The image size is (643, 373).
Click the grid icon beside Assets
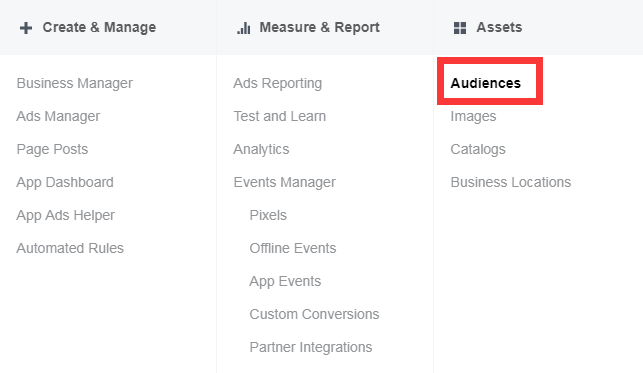(460, 28)
